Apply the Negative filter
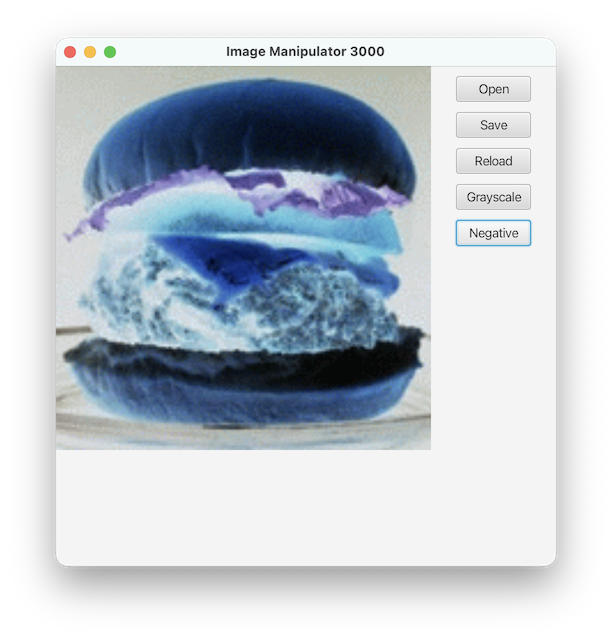612x640 pixels. click(493, 233)
